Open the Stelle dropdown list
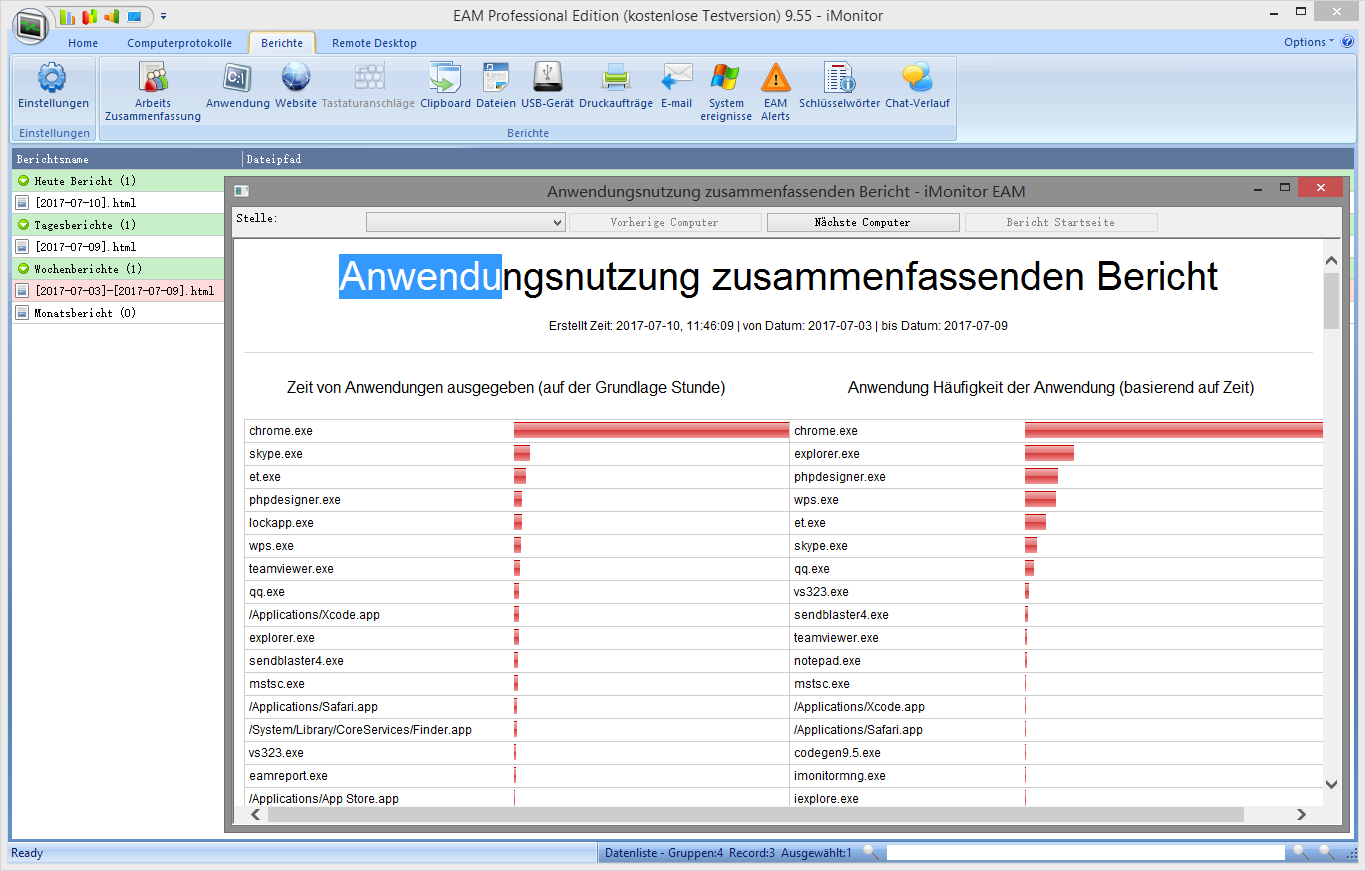Image resolution: width=1366 pixels, height=871 pixels. 557,223
